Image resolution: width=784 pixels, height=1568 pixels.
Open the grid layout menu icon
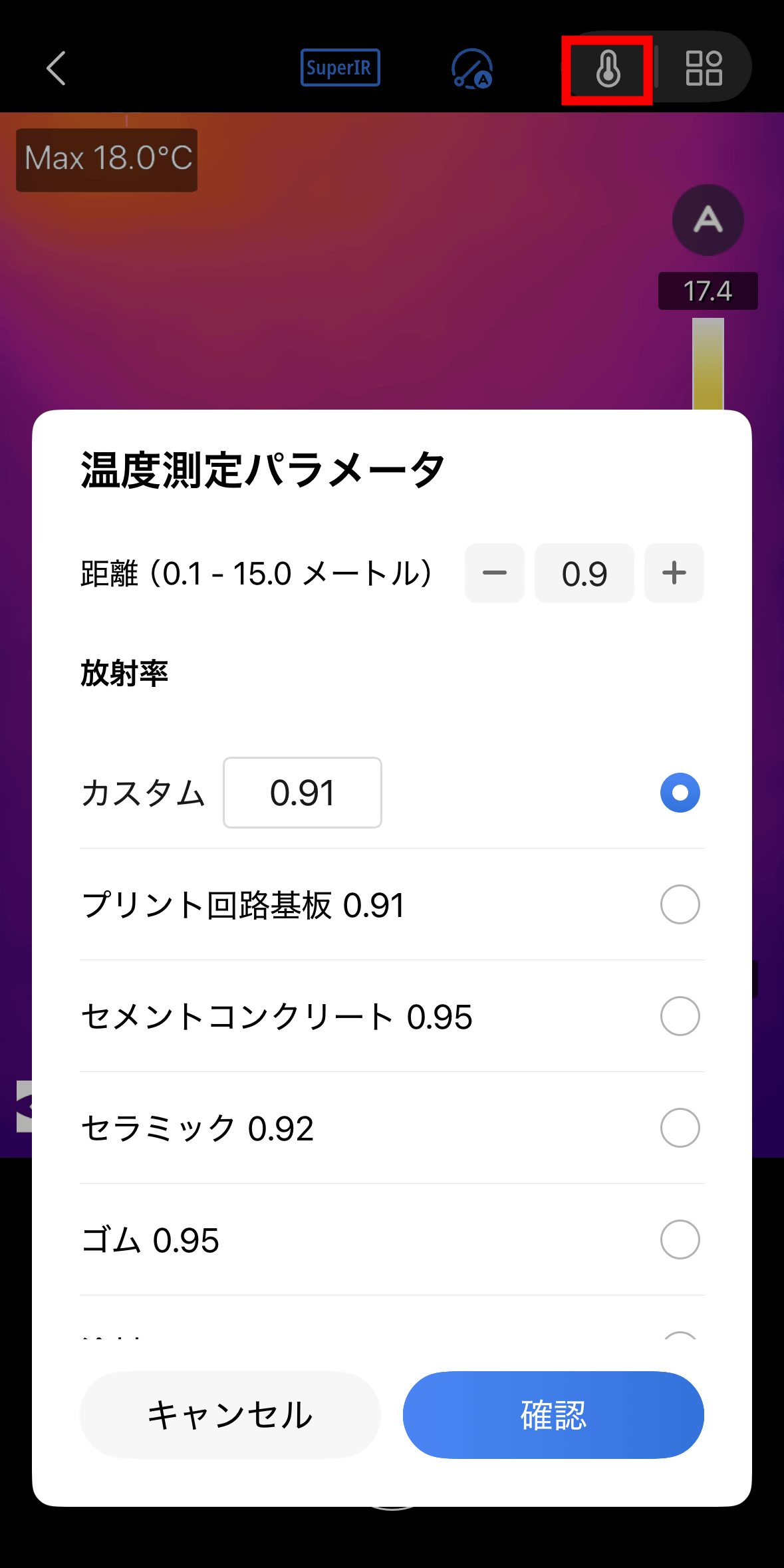pyautogui.click(x=704, y=68)
